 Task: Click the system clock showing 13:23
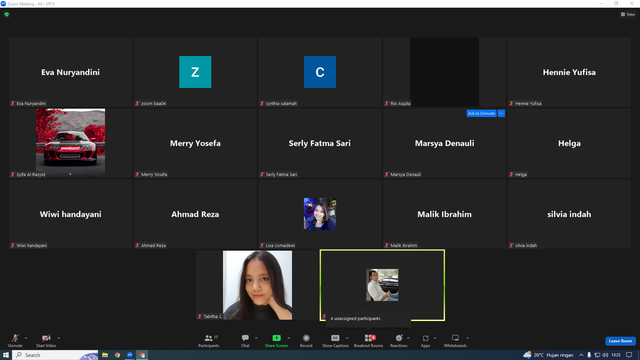(616, 355)
